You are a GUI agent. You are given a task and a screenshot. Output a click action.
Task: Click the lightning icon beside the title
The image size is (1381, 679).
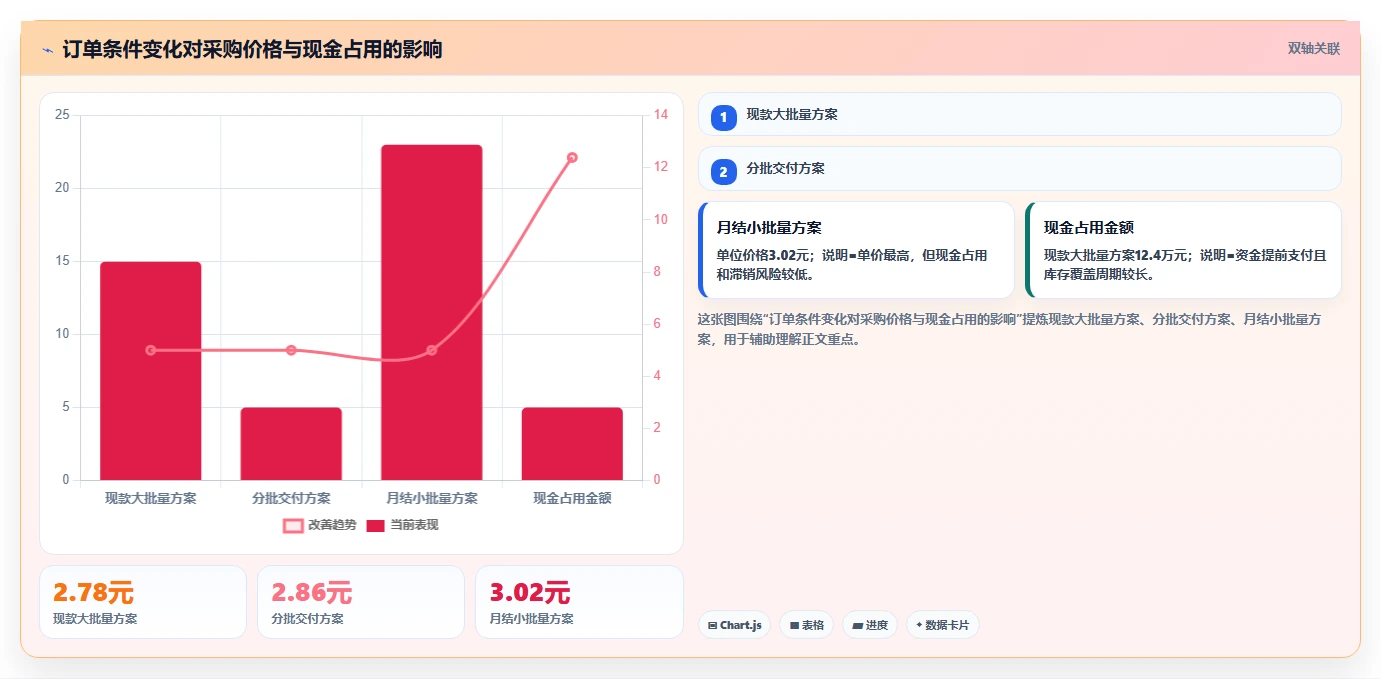[47, 50]
